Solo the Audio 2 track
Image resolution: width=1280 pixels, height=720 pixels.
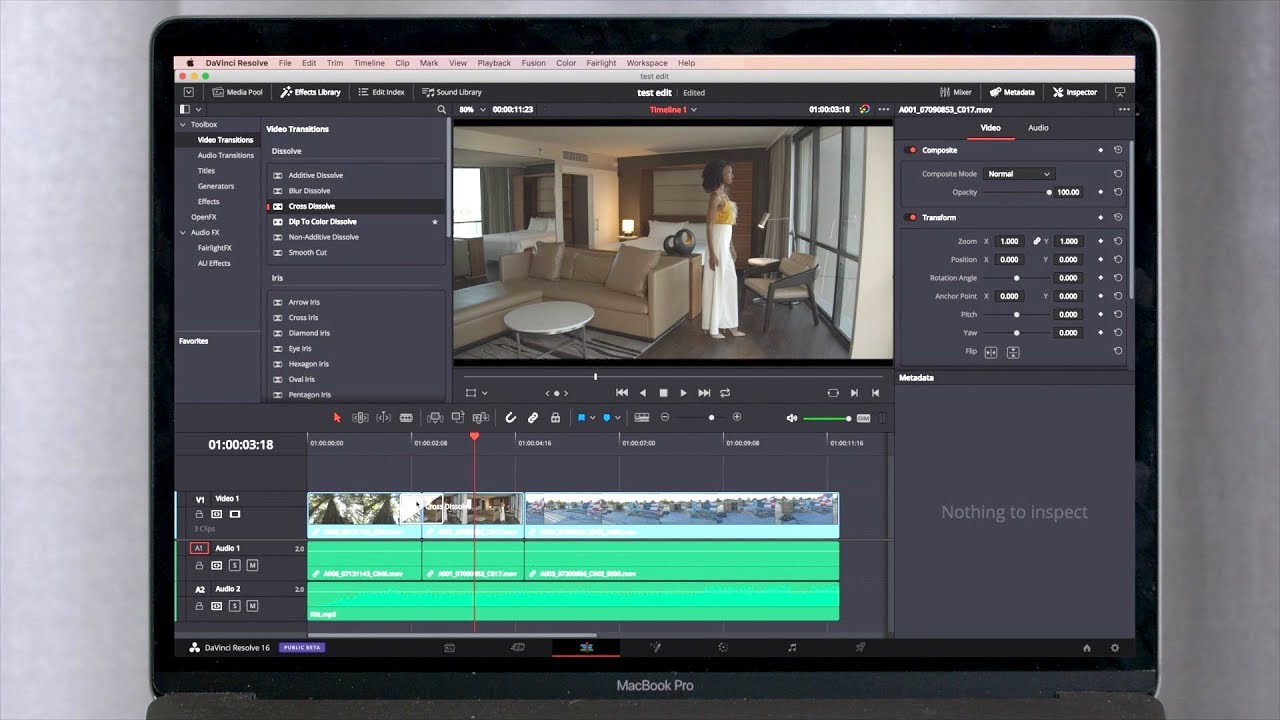pos(234,606)
